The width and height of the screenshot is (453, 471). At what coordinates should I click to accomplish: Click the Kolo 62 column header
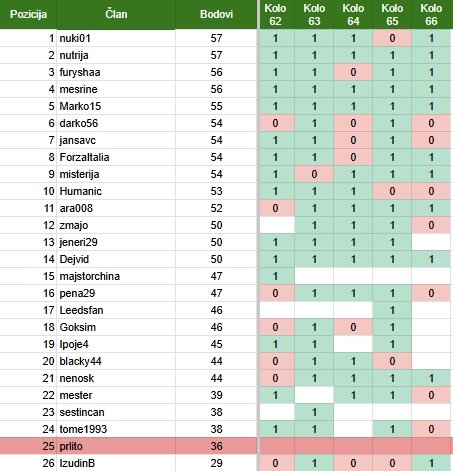tap(275, 14)
